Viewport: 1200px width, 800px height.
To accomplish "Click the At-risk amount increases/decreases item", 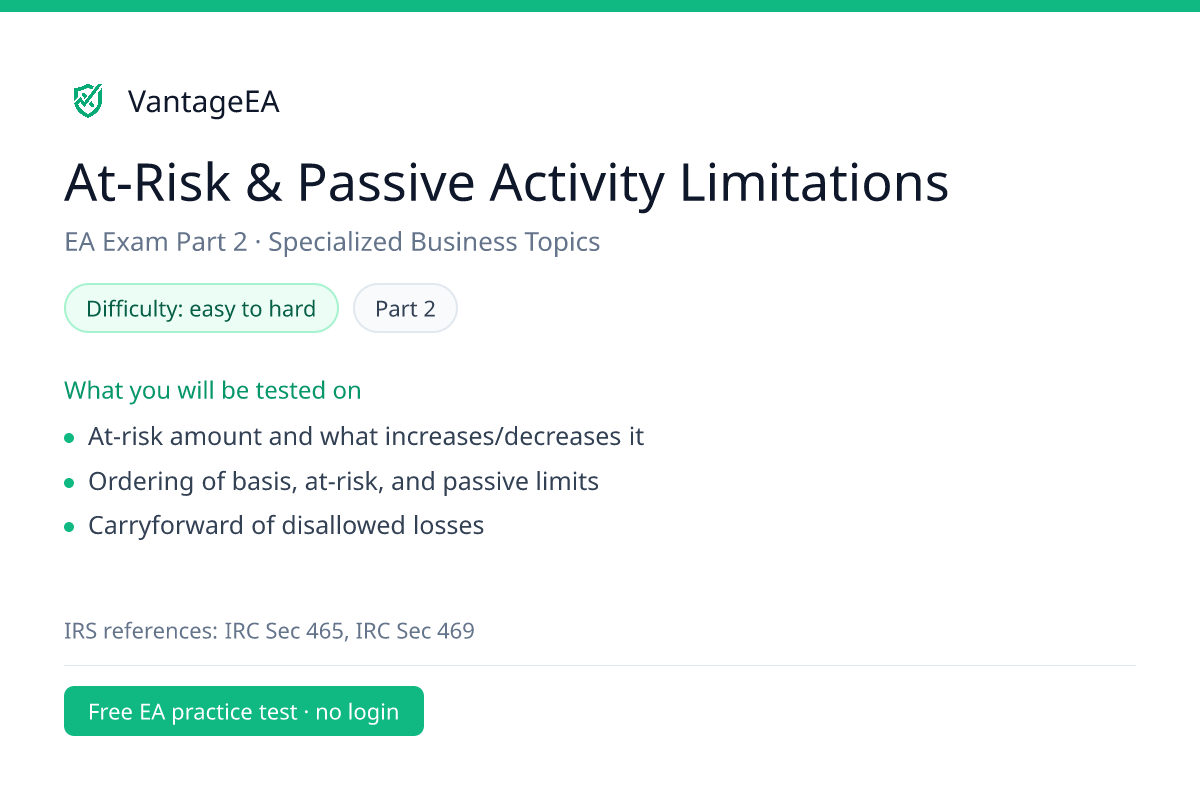I will (366, 437).
